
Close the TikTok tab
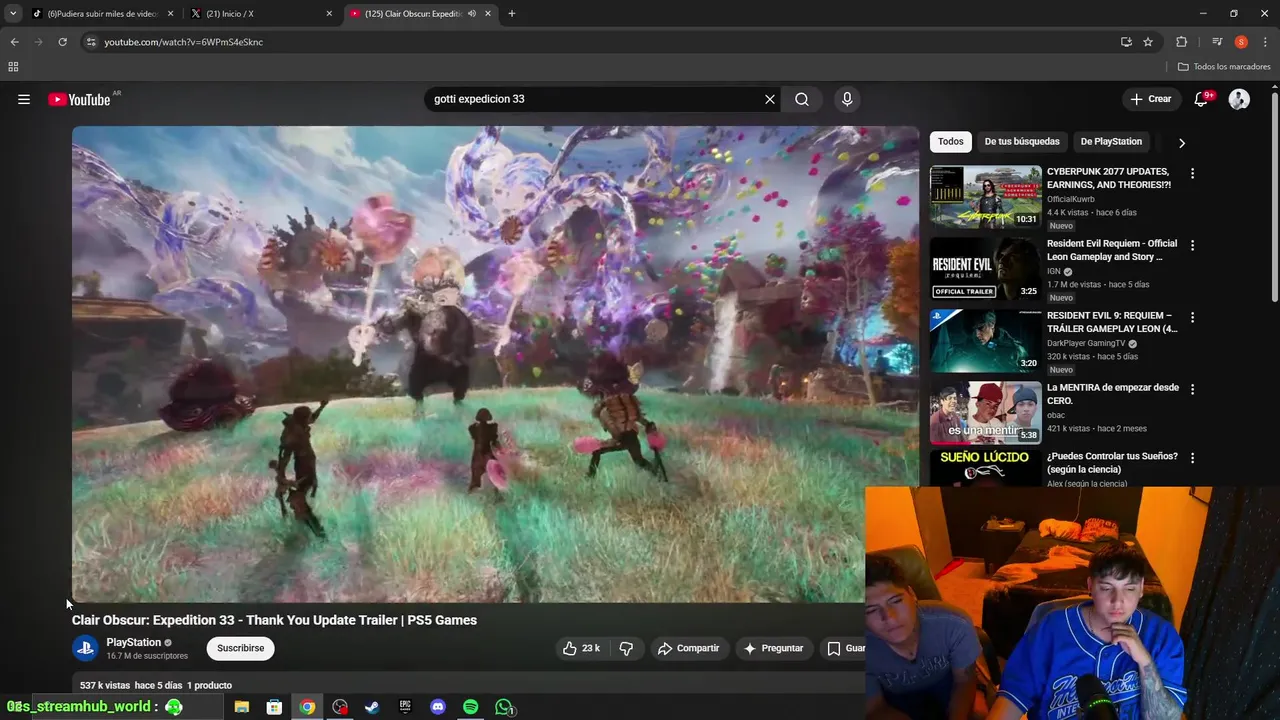tap(170, 14)
